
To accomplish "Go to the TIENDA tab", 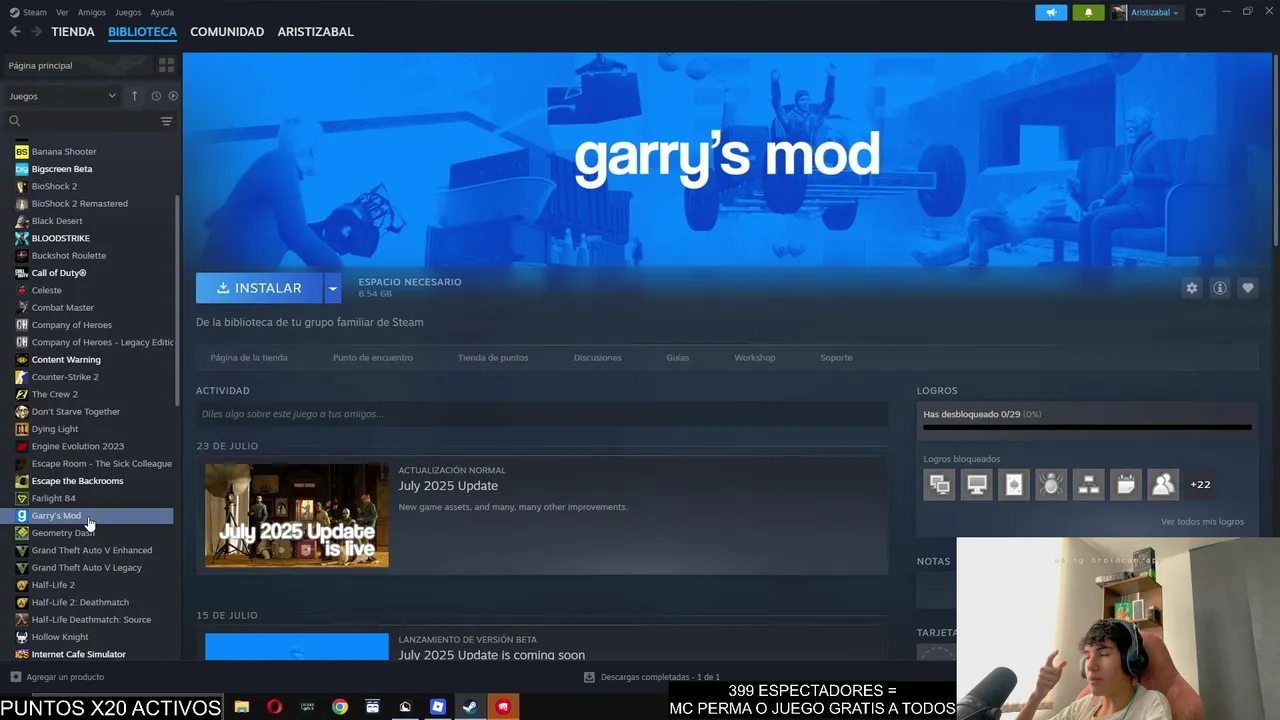I will pyautogui.click(x=73, y=32).
